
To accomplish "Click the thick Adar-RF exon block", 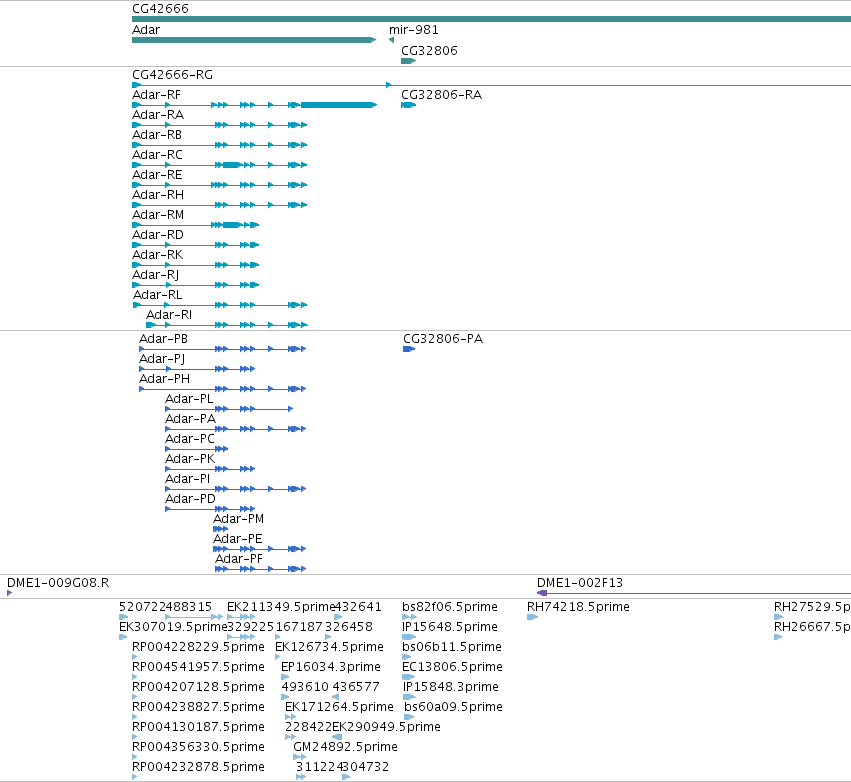I will pyautogui.click(x=338, y=105).
